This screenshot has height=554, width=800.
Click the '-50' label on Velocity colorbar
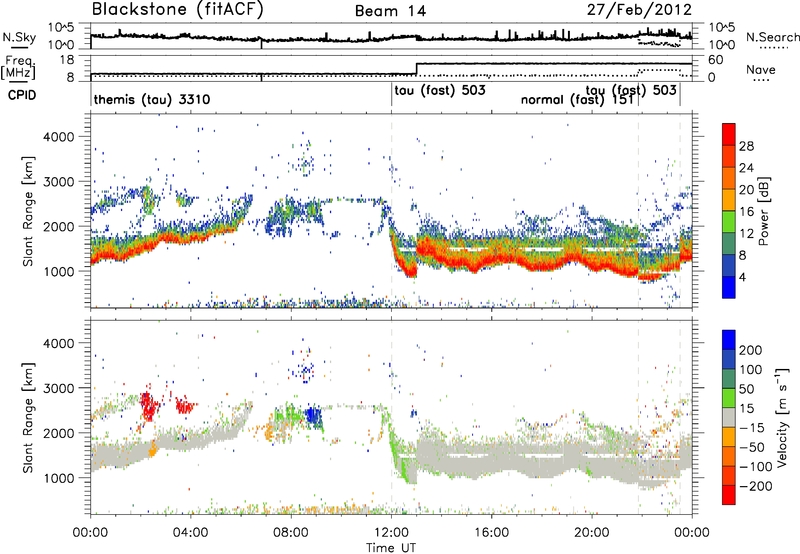(752, 447)
